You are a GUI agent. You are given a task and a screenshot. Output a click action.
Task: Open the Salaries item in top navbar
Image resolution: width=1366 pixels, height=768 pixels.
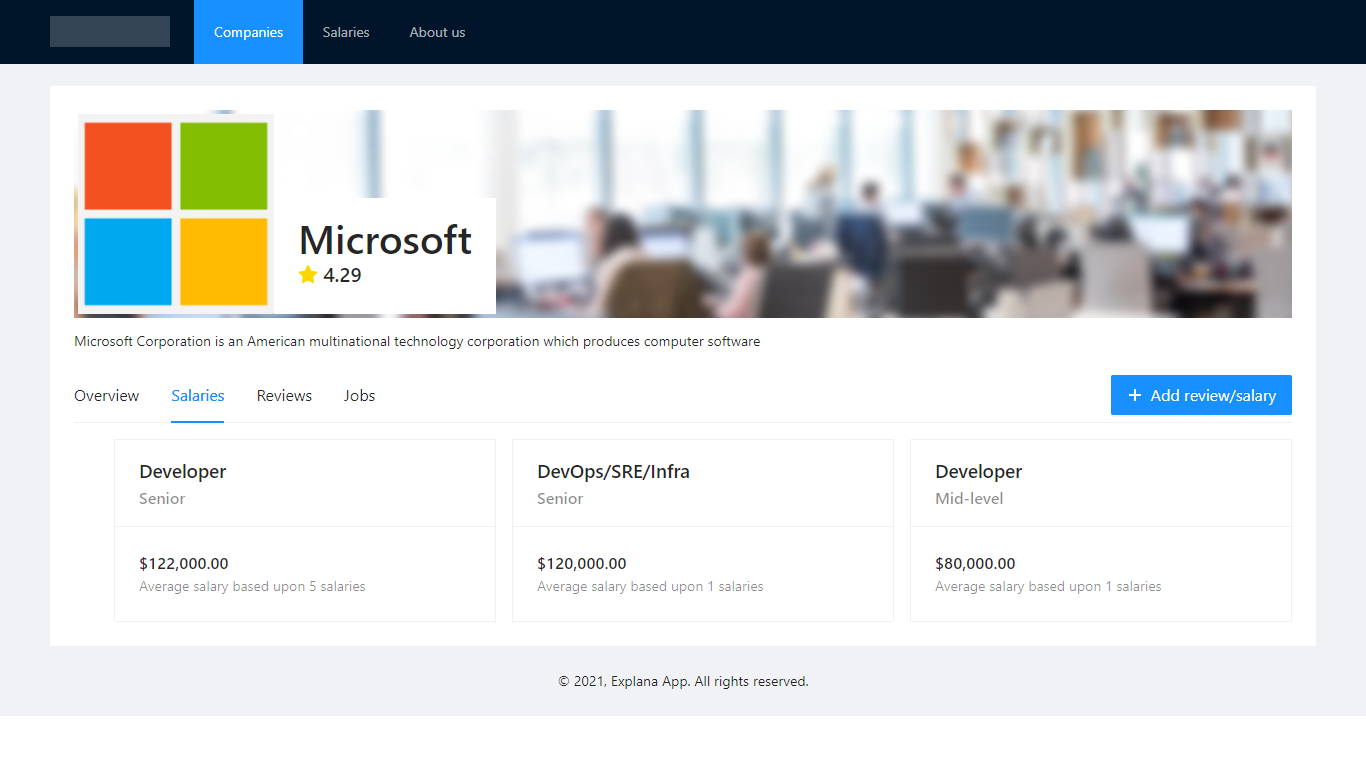click(x=346, y=32)
